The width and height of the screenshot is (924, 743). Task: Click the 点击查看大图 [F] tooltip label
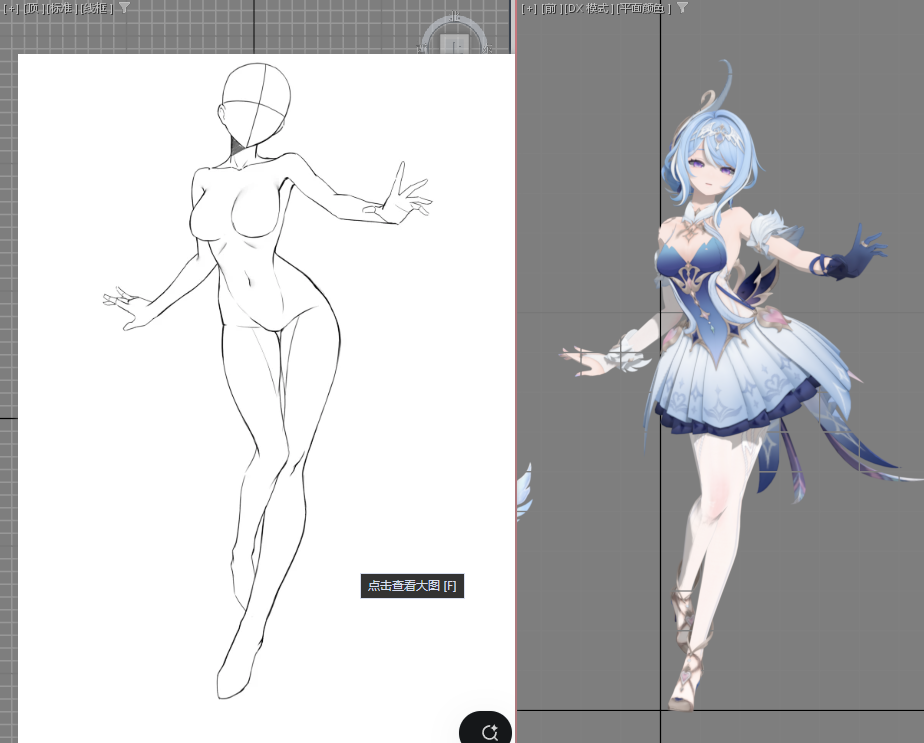(x=412, y=586)
